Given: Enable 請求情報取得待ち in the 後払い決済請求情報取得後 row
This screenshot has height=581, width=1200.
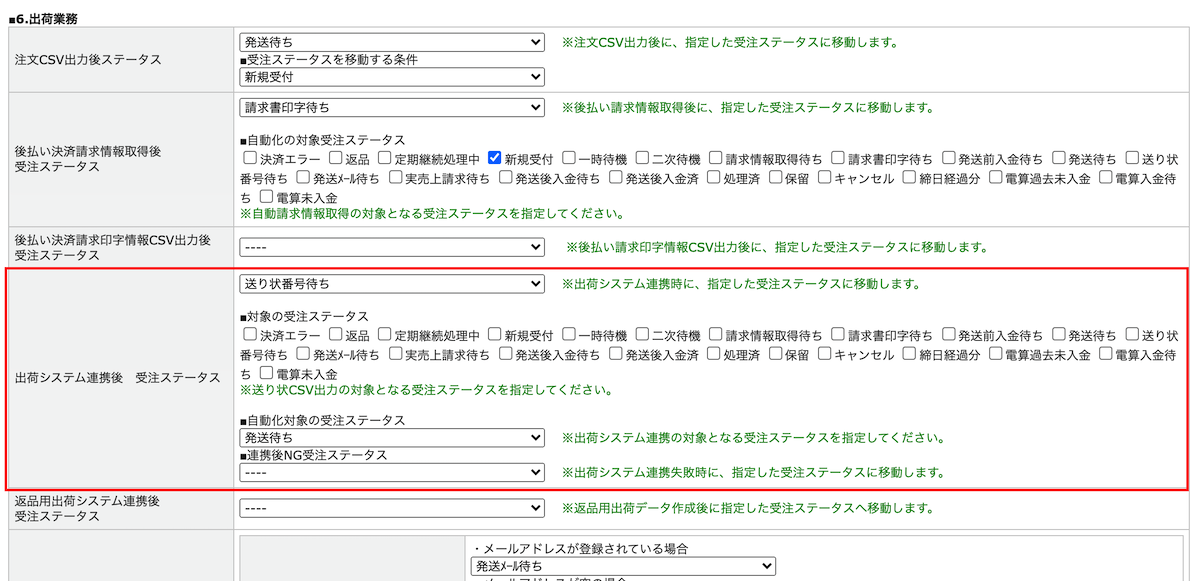Looking at the screenshot, I should click(716, 158).
